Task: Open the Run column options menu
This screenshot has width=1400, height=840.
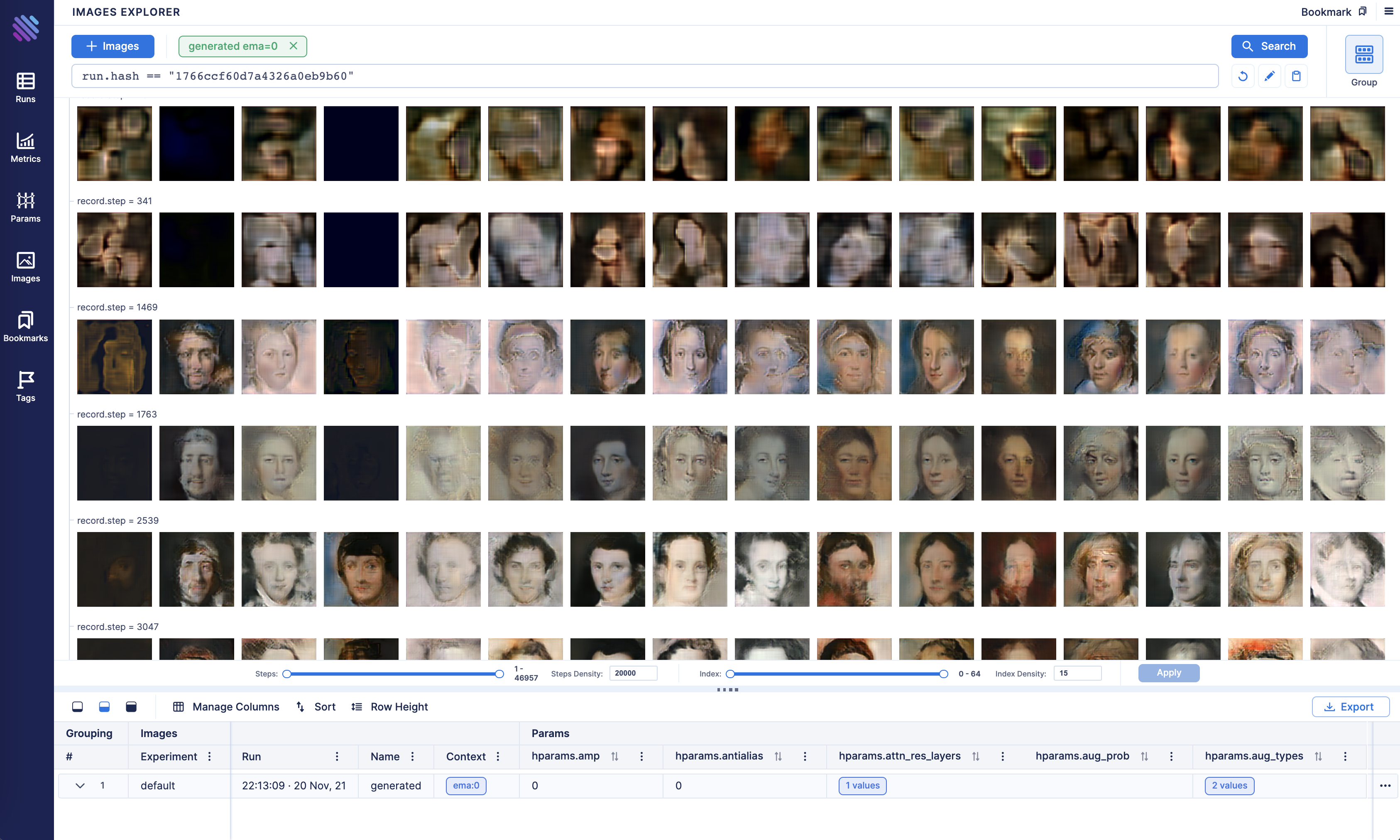Action: point(337,756)
